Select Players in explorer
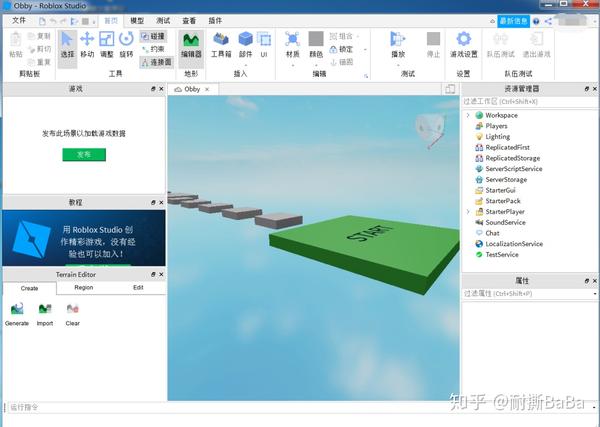Image resolution: width=600 pixels, height=427 pixels. [x=496, y=126]
